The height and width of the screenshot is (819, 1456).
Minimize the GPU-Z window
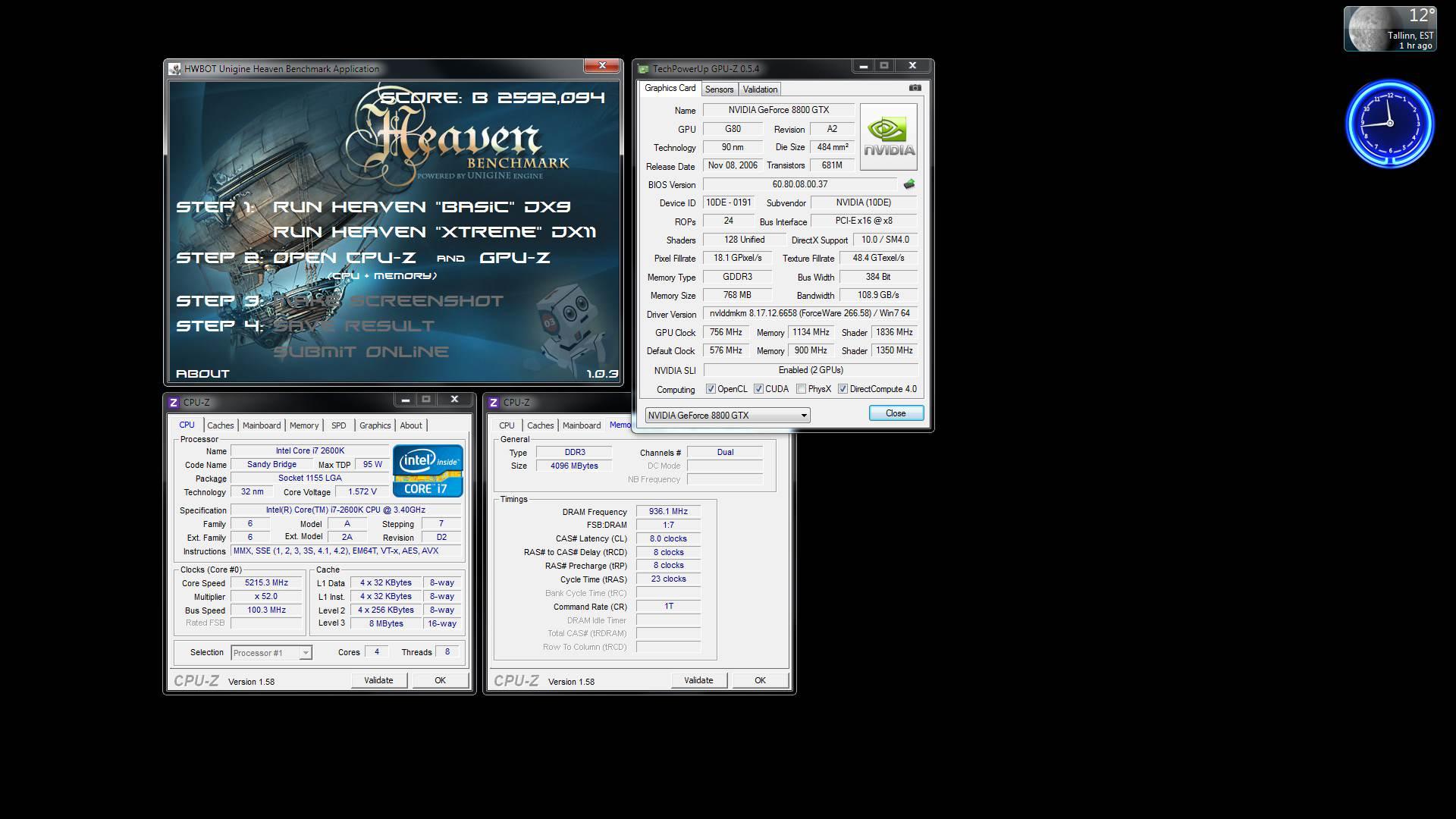click(x=863, y=66)
